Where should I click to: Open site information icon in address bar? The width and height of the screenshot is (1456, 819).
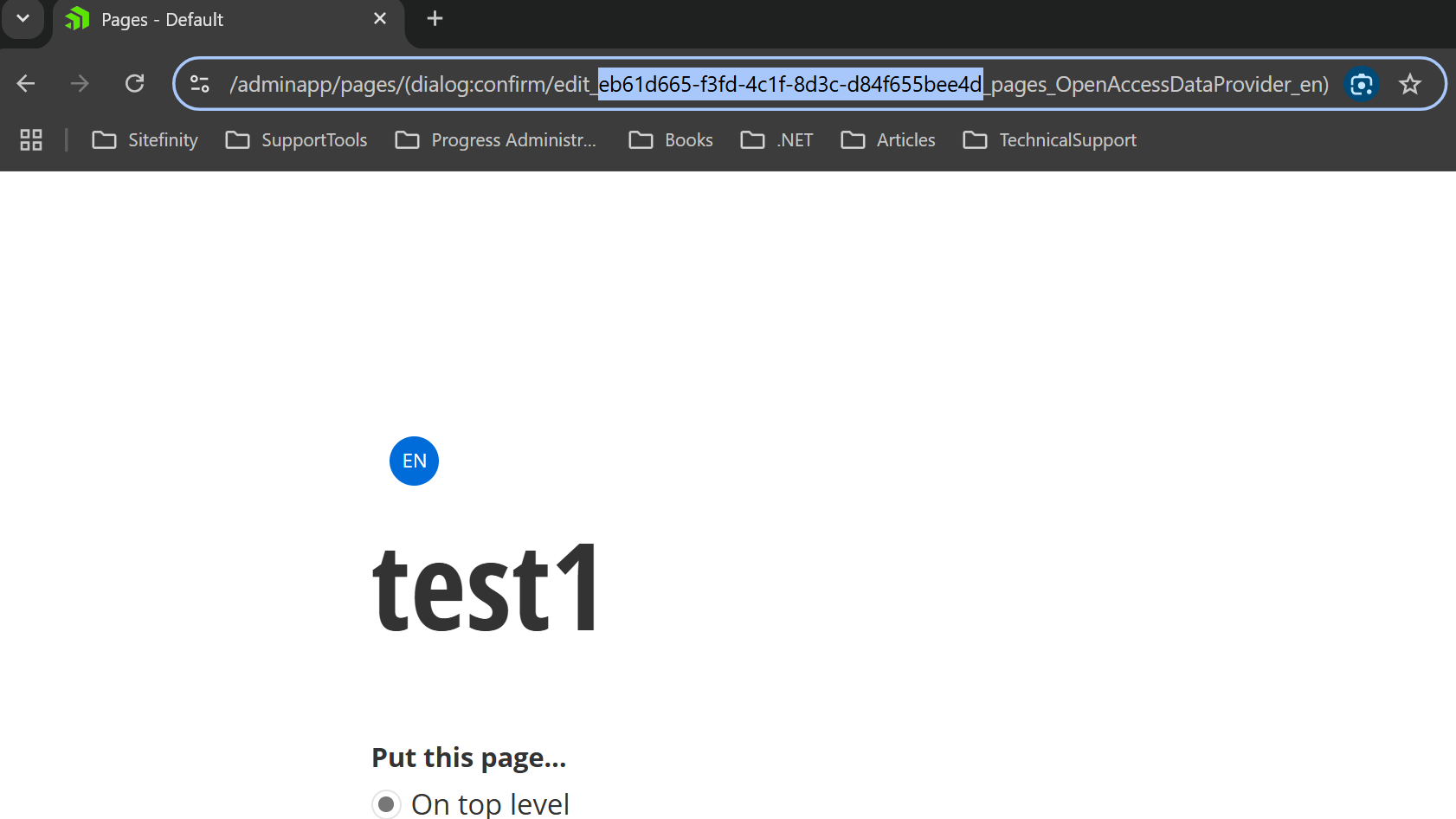coord(200,84)
